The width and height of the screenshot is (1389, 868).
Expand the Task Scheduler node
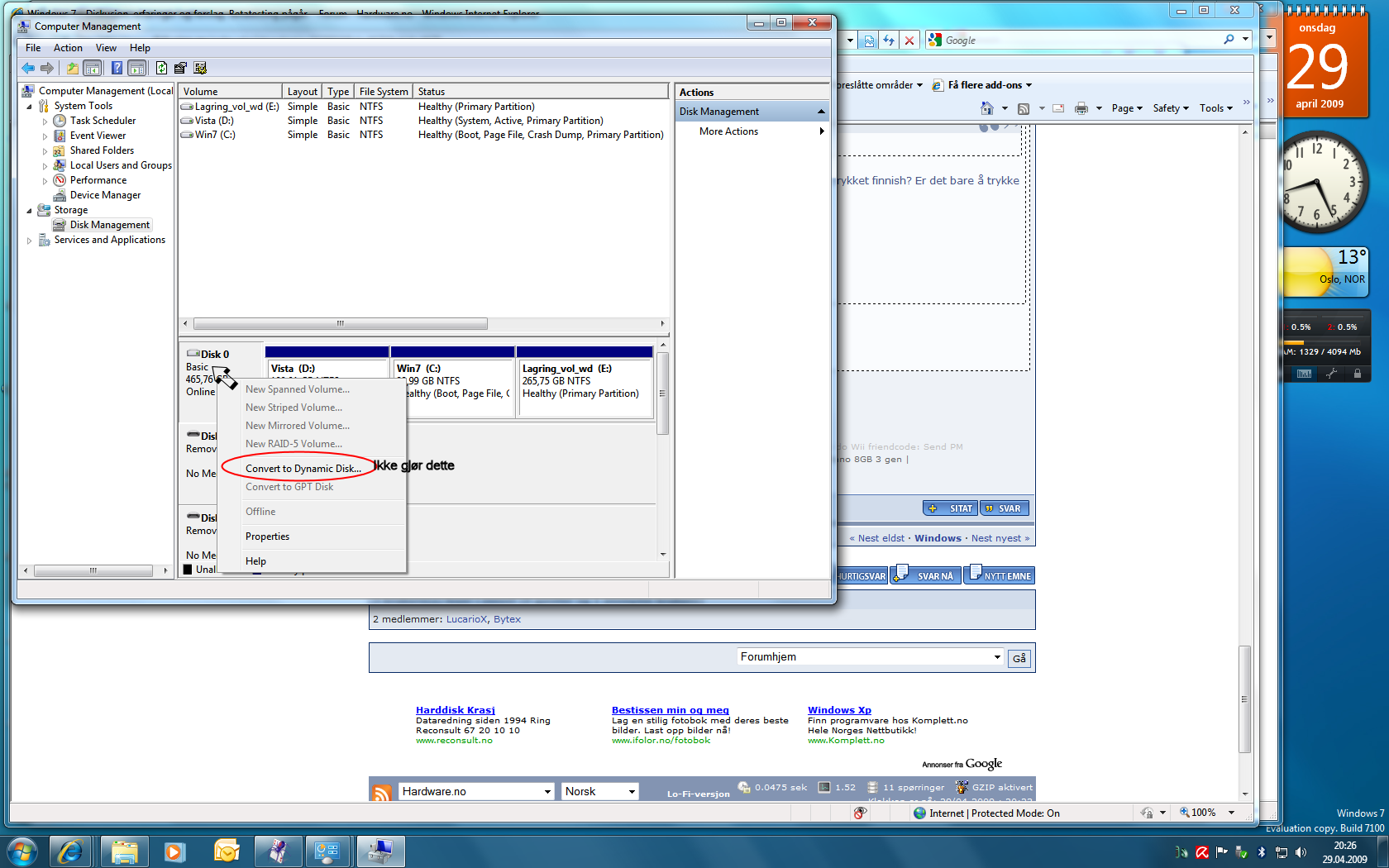click(x=45, y=122)
